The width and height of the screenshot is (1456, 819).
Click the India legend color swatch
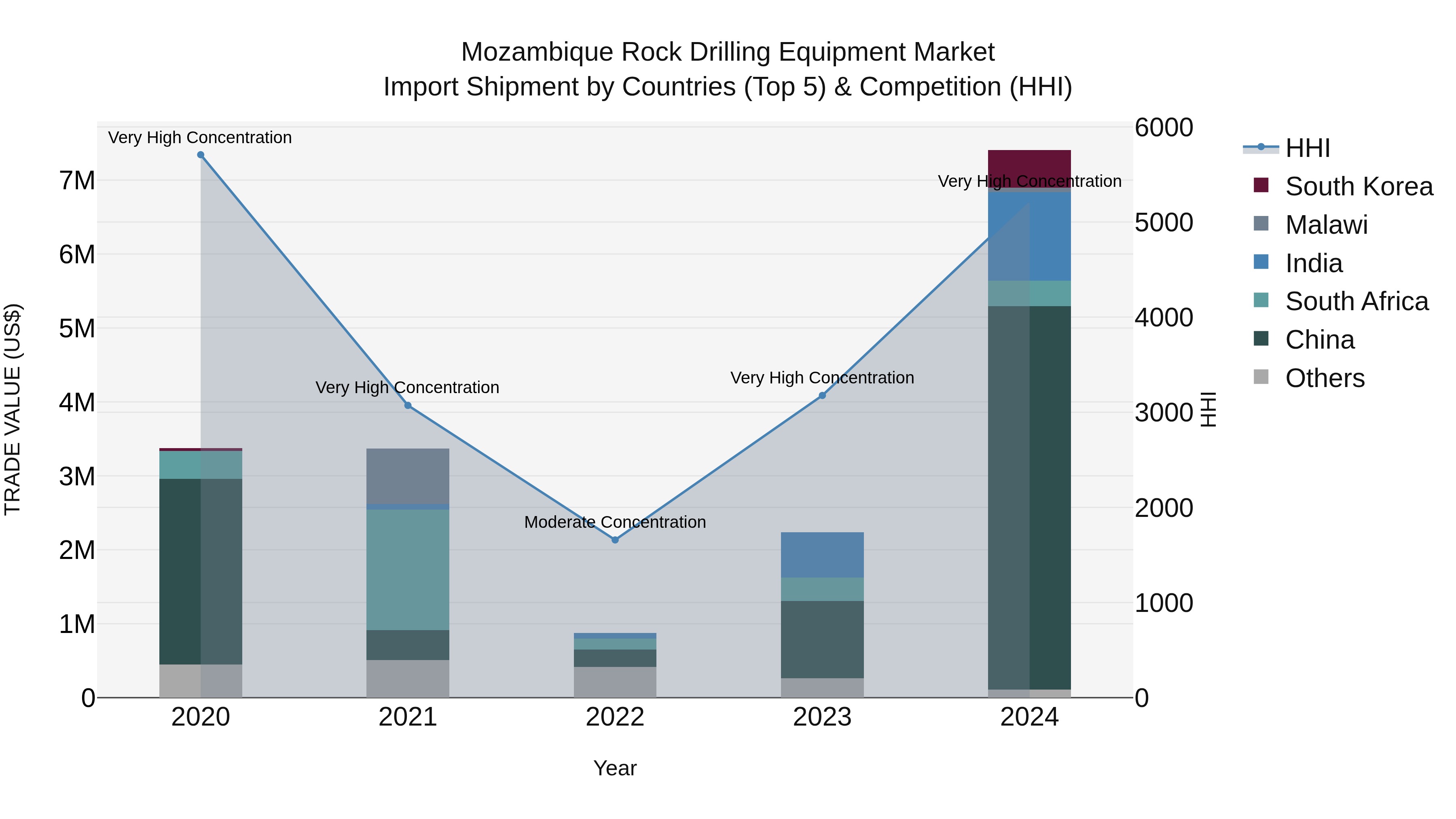point(1261,262)
